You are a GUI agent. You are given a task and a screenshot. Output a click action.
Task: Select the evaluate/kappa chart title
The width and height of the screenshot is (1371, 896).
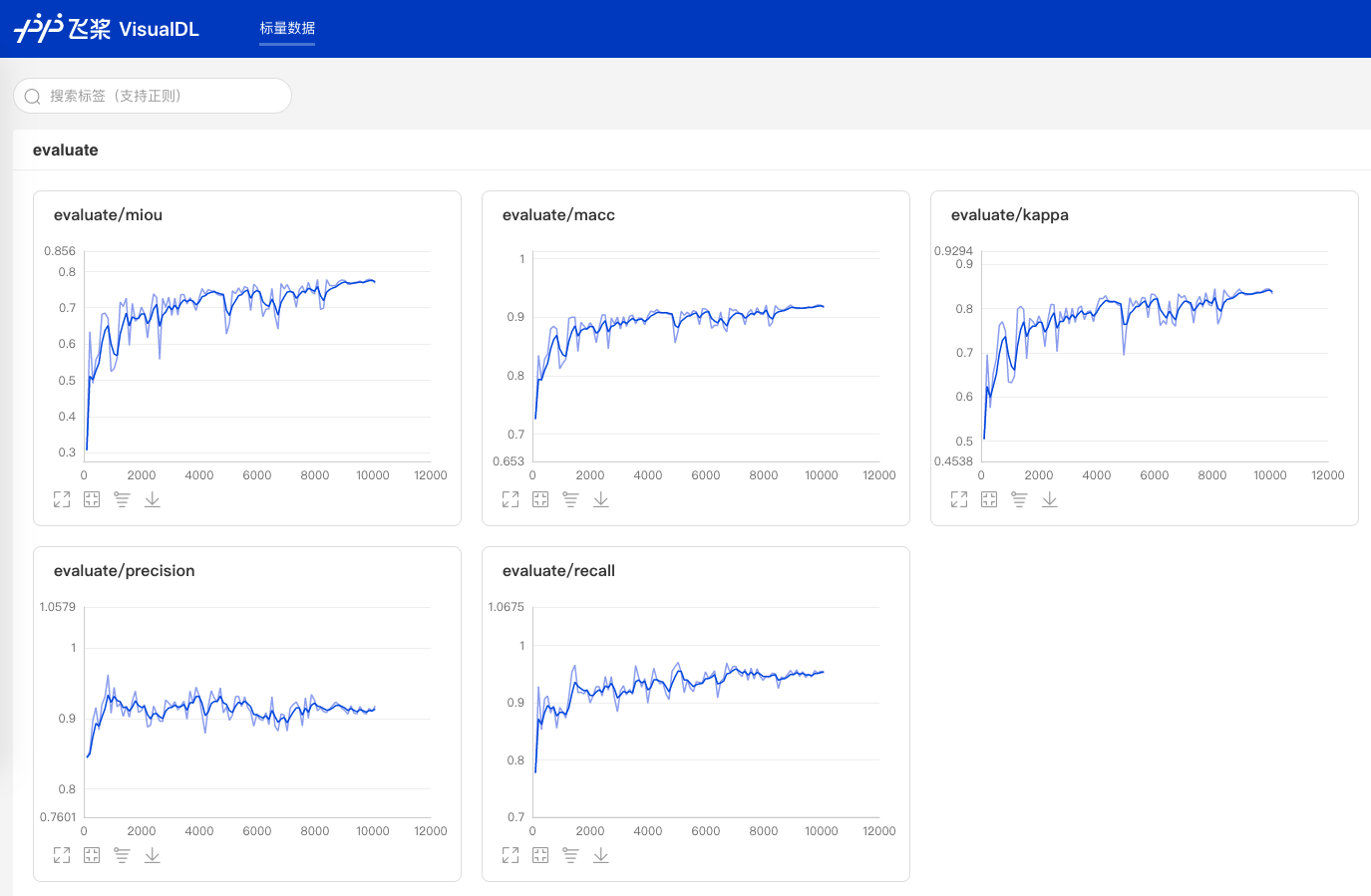coord(1009,214)
